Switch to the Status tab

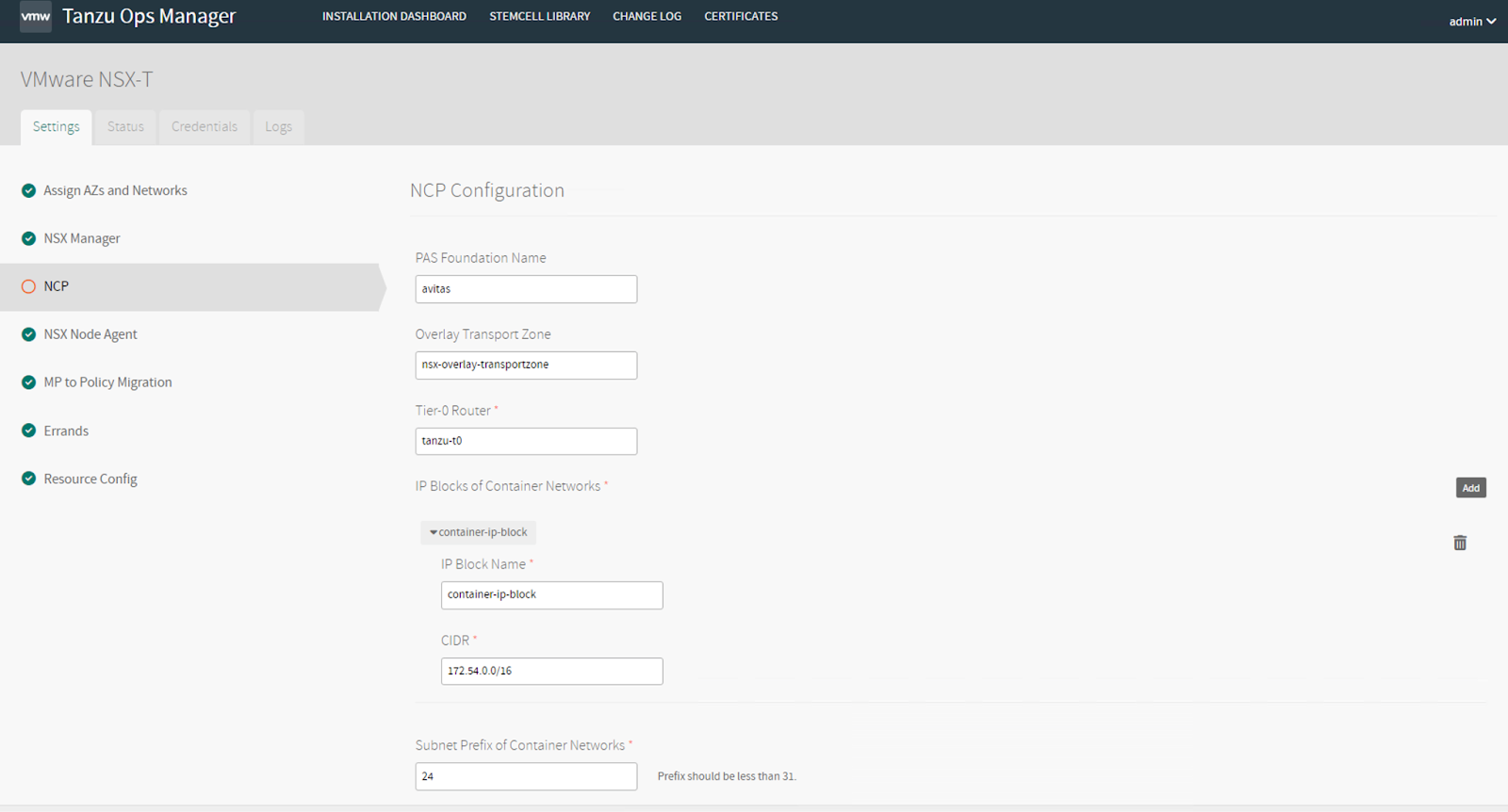click(x=125, y=127)
